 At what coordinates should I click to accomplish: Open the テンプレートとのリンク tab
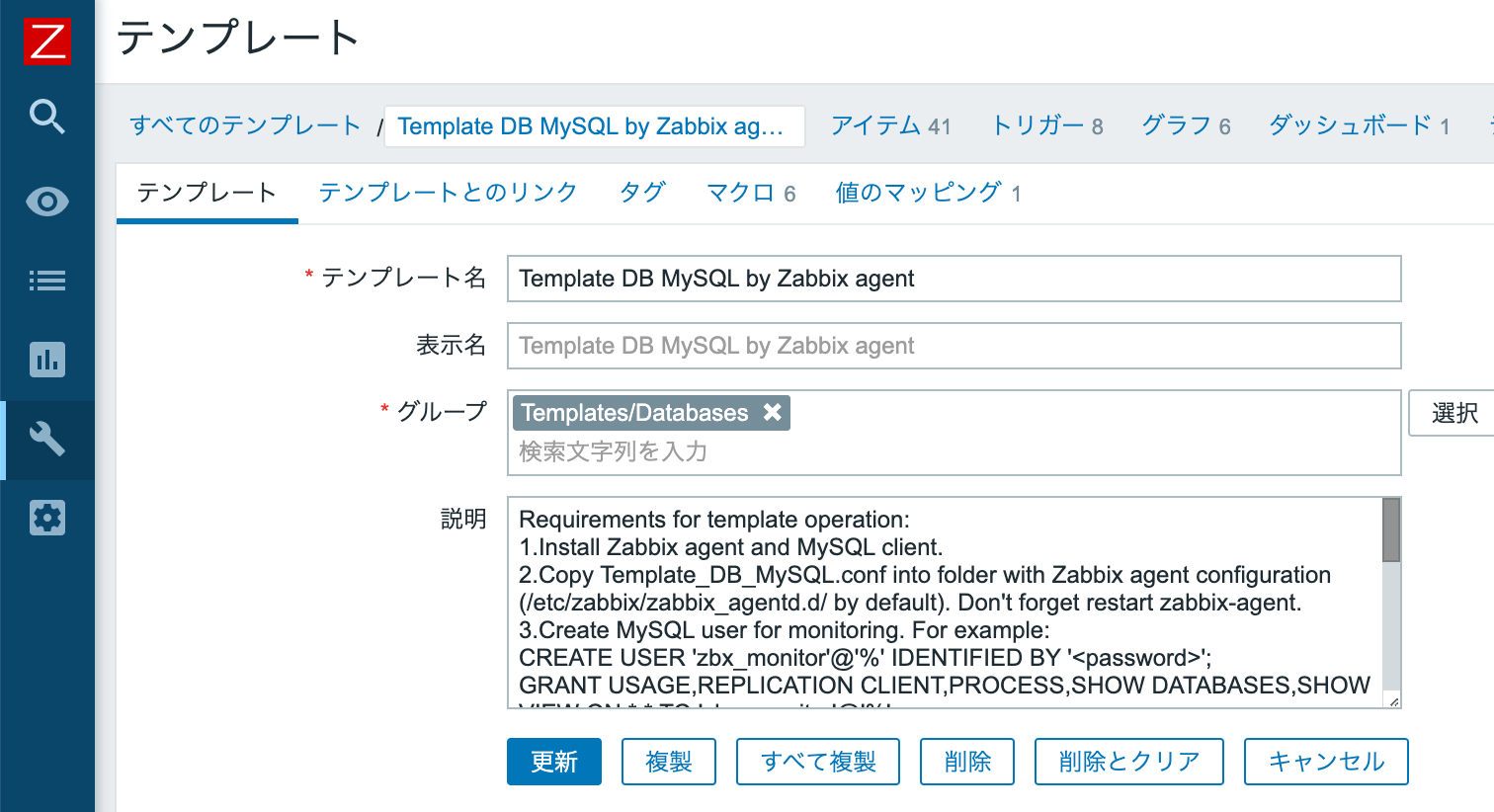click(x=447, y=193)
